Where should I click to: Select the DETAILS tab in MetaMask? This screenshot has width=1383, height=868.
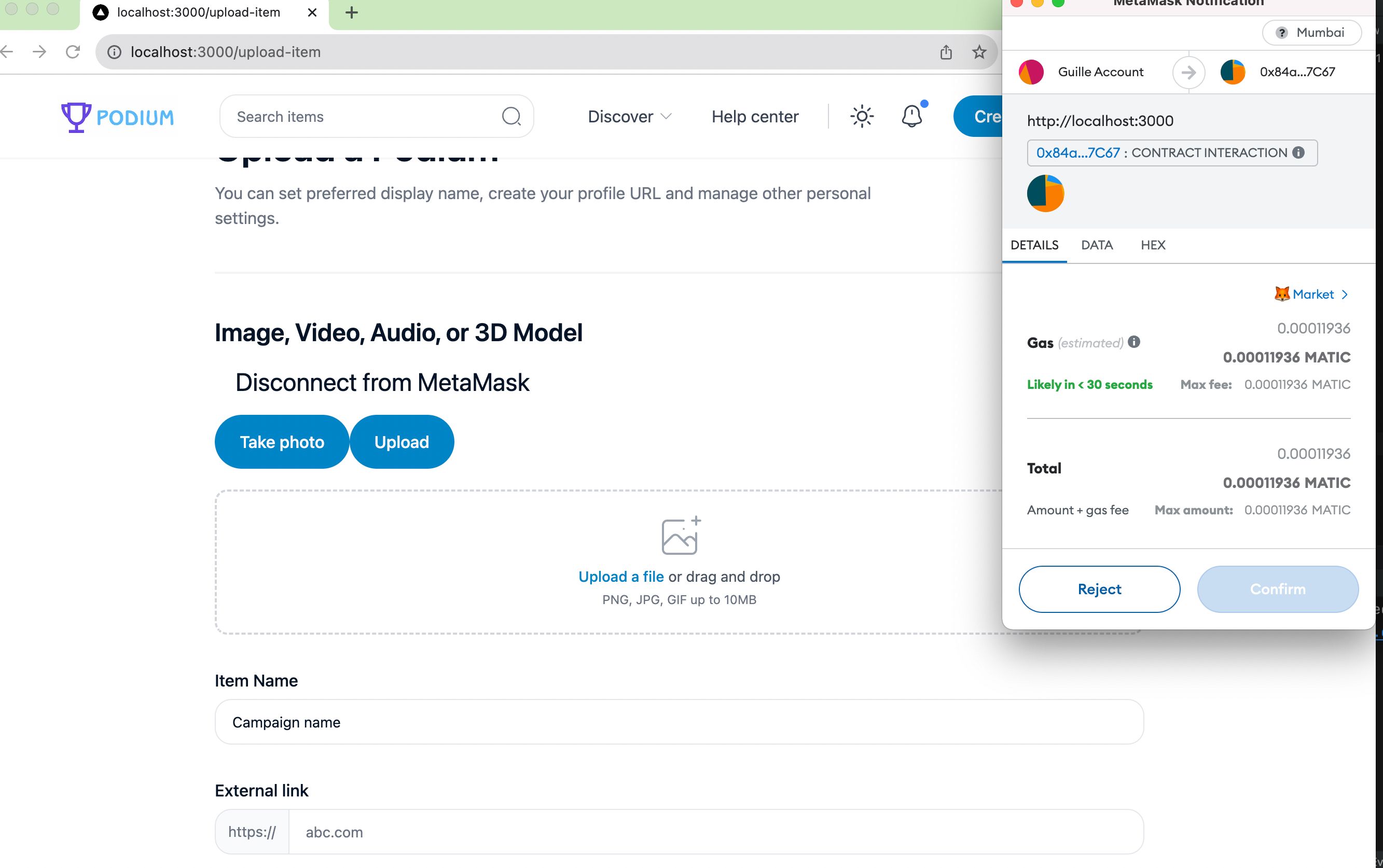coord(1033,245)
